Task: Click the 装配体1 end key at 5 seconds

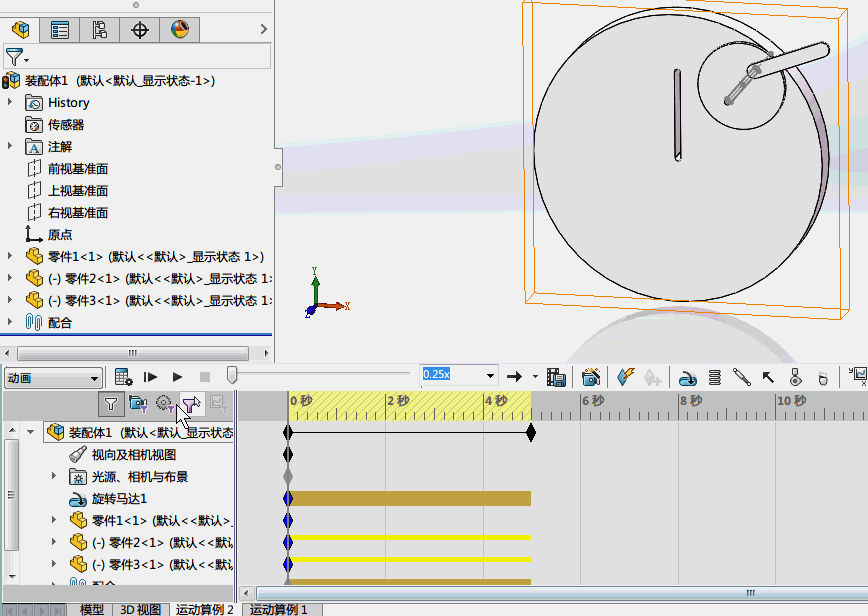Action: click(x=531, y=433)
